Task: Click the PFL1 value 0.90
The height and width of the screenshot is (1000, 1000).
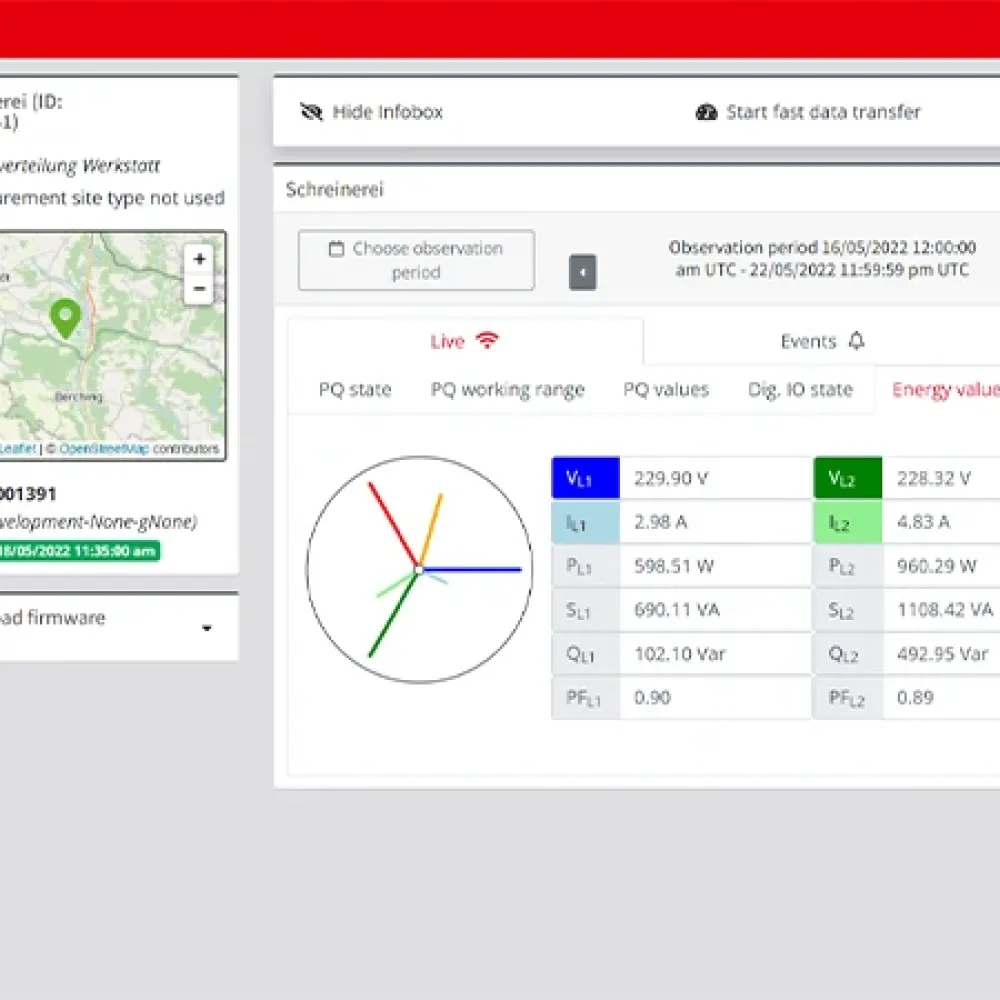Action: coord(652,698)
